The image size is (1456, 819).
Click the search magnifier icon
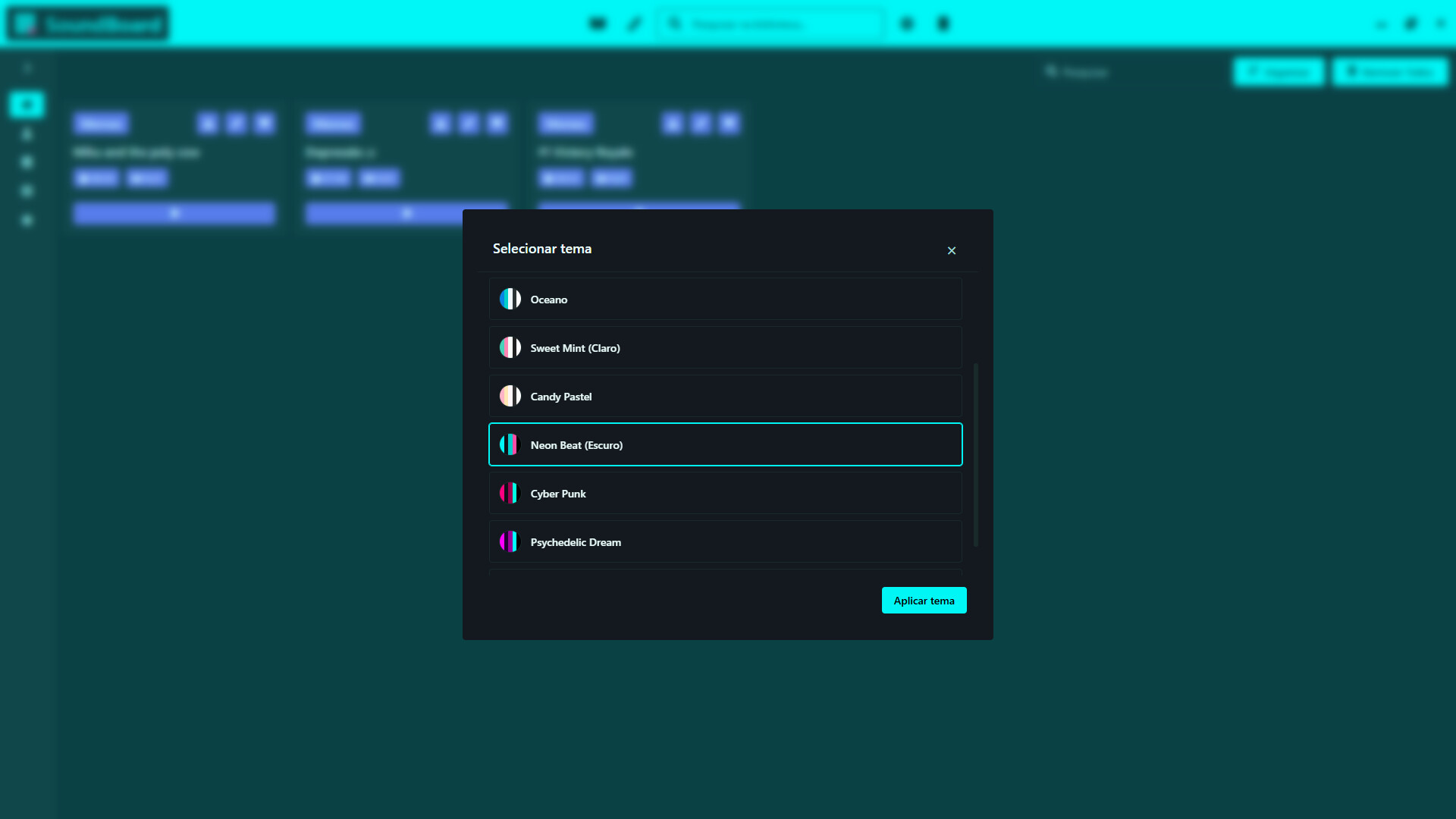pos(675,24)
